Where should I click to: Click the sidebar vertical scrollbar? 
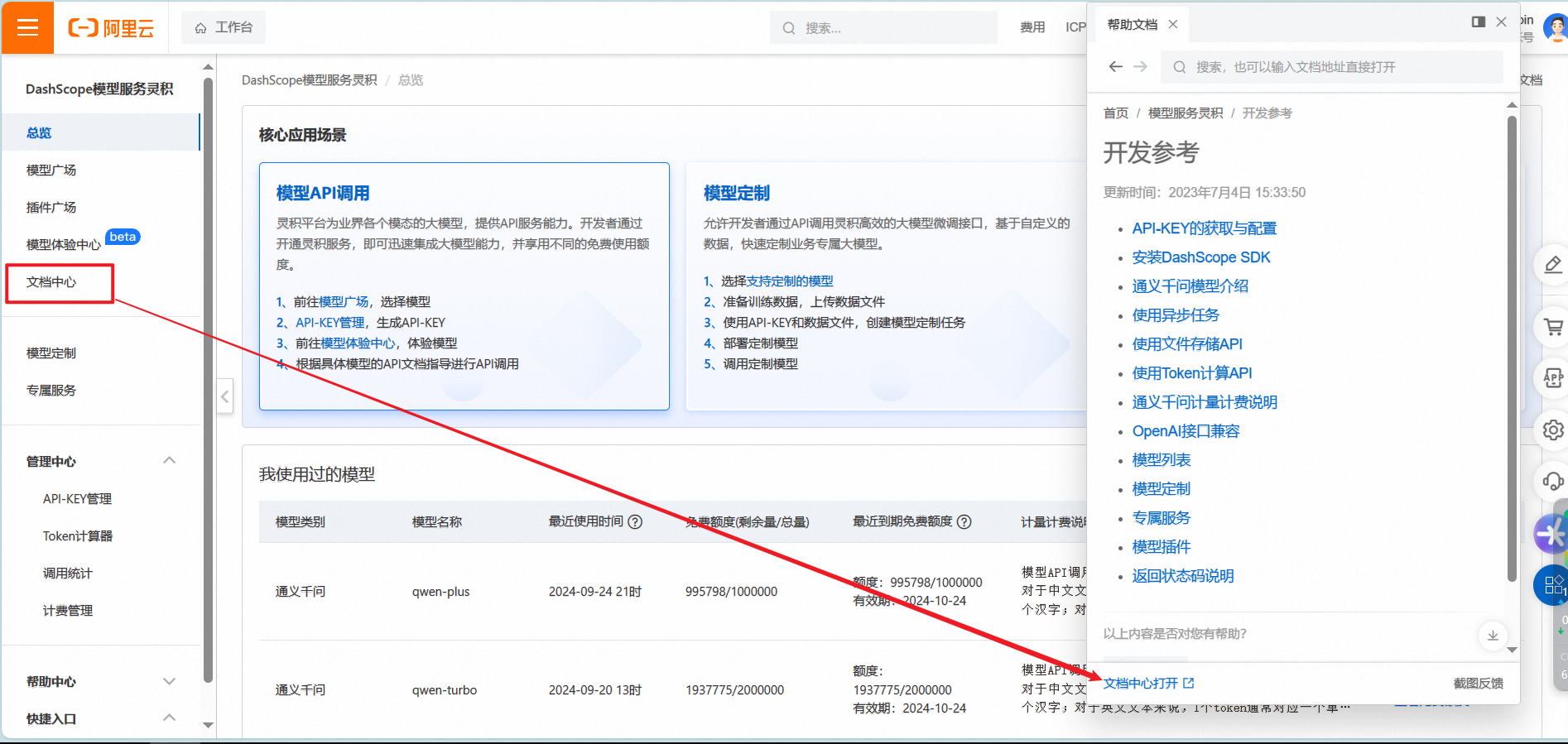(208, 380)
